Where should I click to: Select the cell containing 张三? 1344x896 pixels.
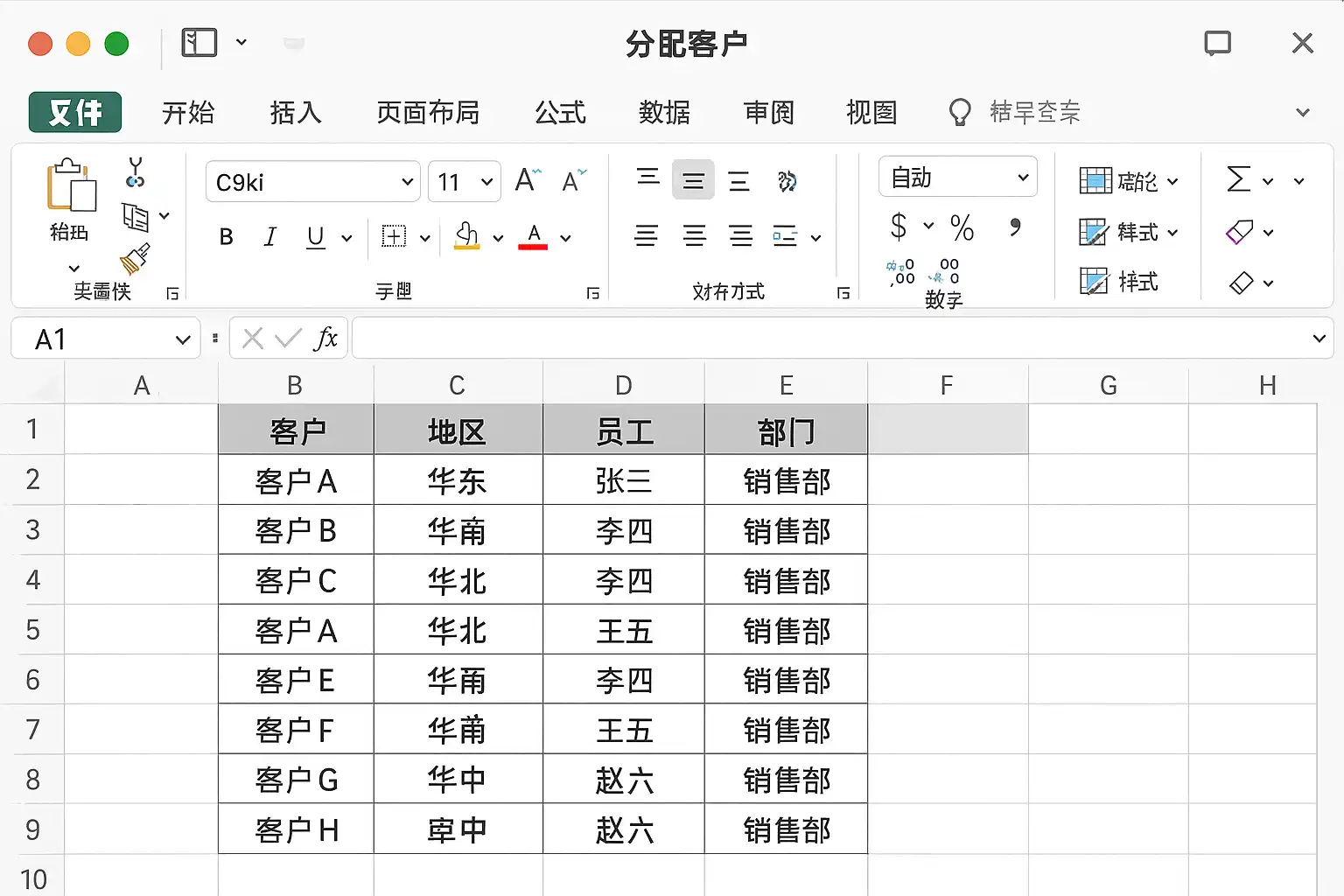623,480
